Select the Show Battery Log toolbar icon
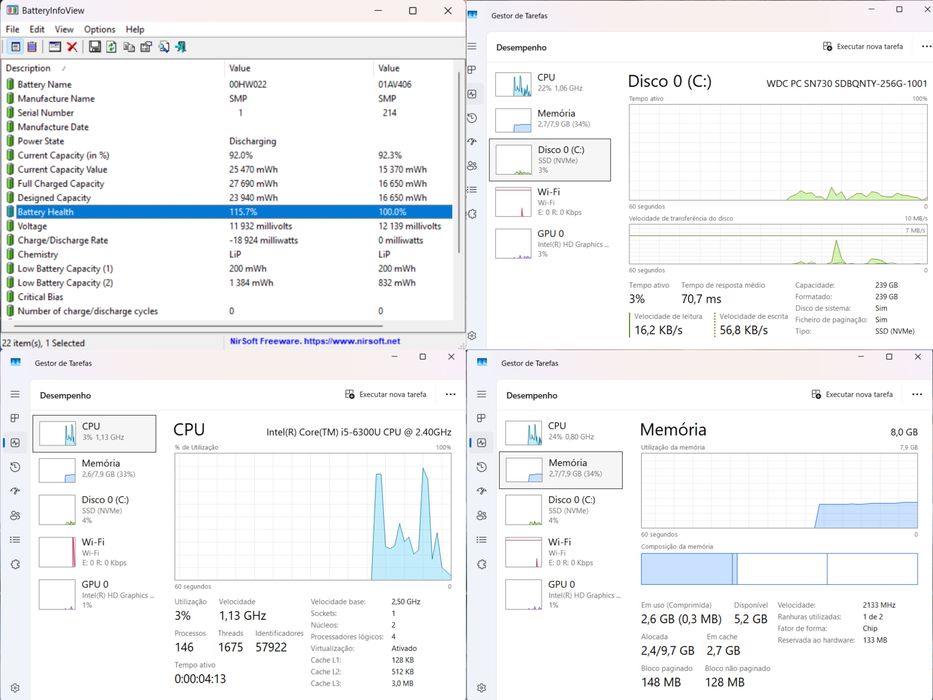Image resolution: width=933 pixels, height=700 pixels. pos(32,46)
